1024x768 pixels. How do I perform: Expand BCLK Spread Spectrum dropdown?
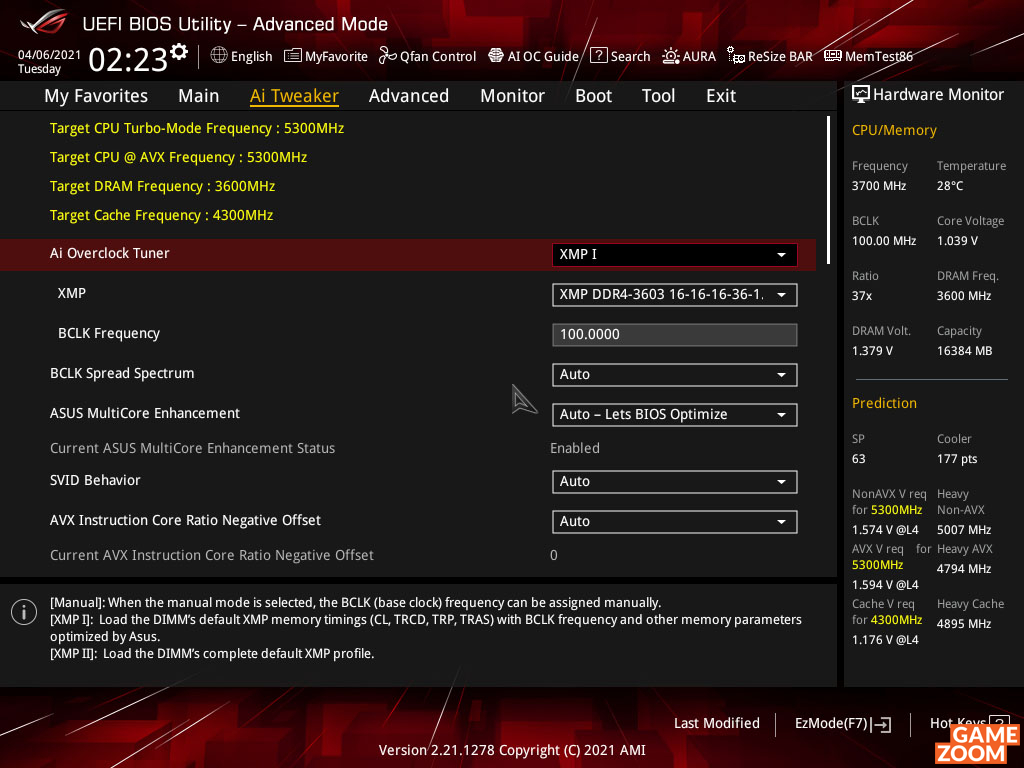coord(675,374)
